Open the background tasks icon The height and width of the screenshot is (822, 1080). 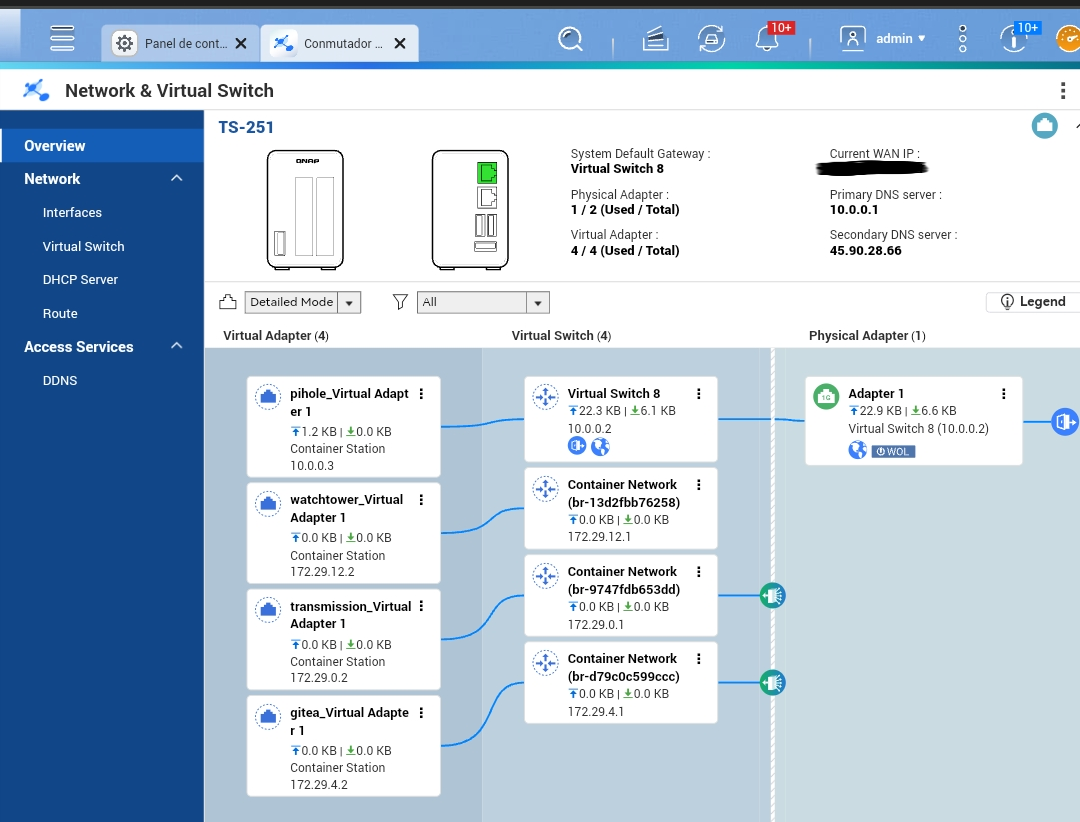coord(655,39)
